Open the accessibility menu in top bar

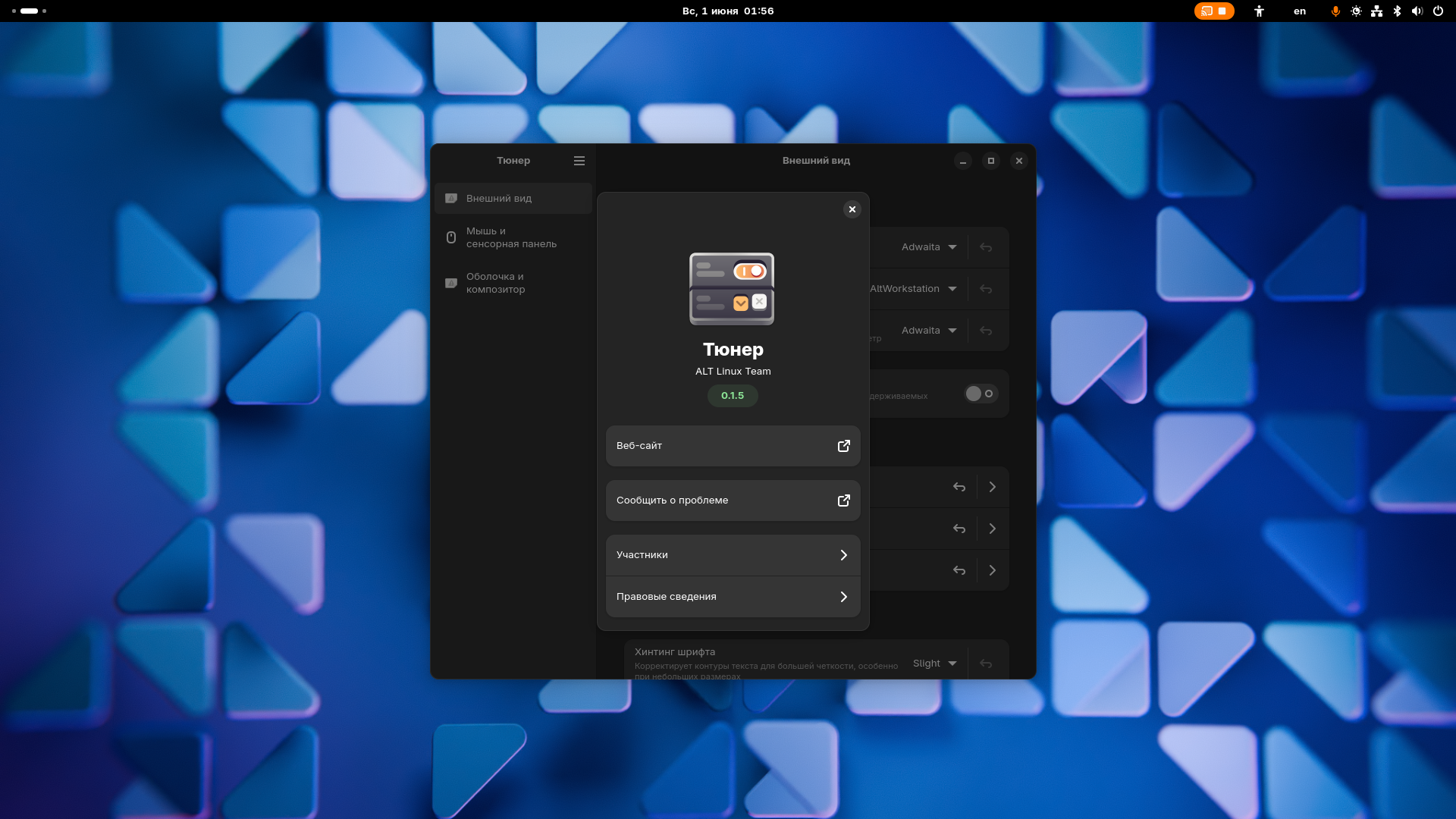[x=1259, y=11]
